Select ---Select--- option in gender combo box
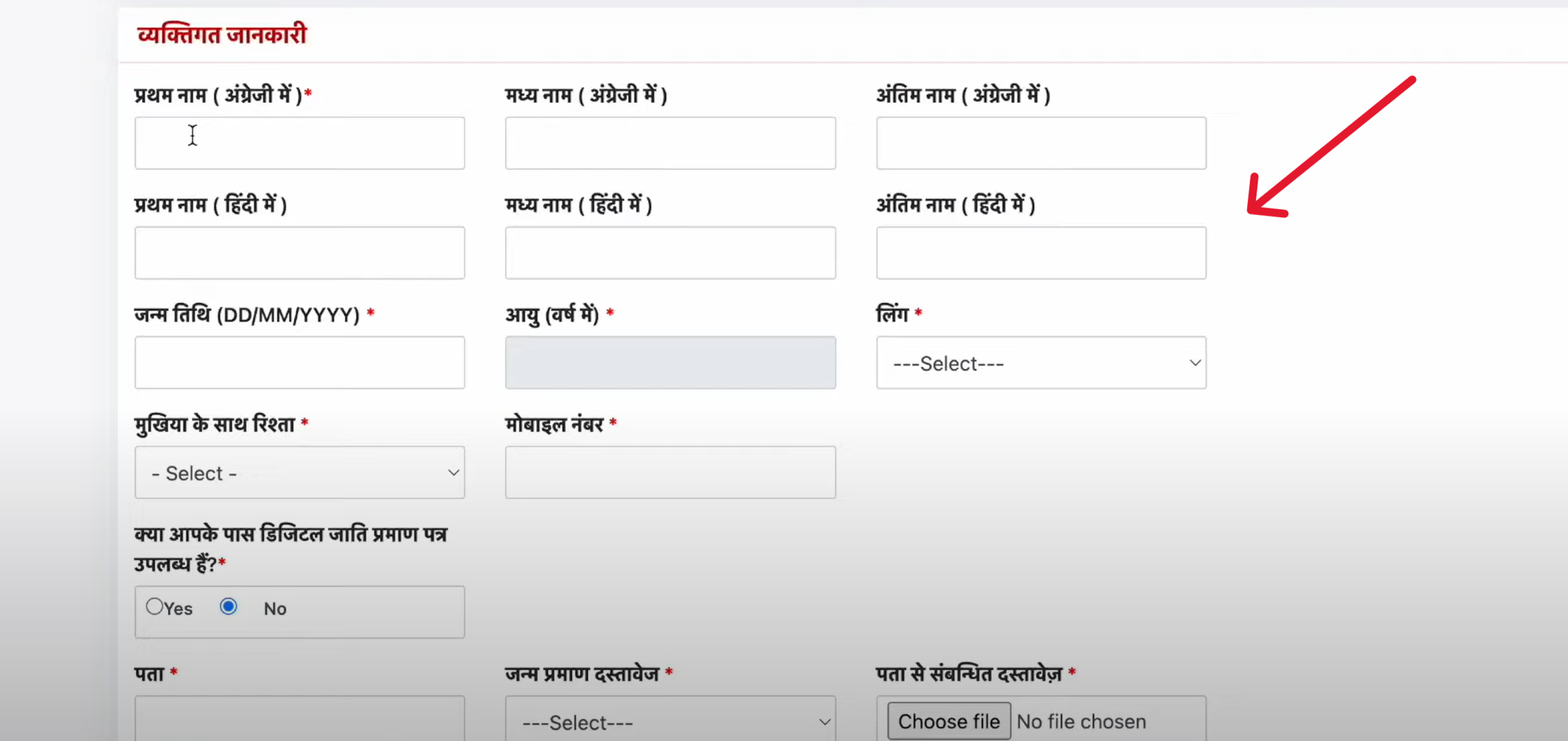The width and height of the screenshot is (1568, 741). [1040, 362]
